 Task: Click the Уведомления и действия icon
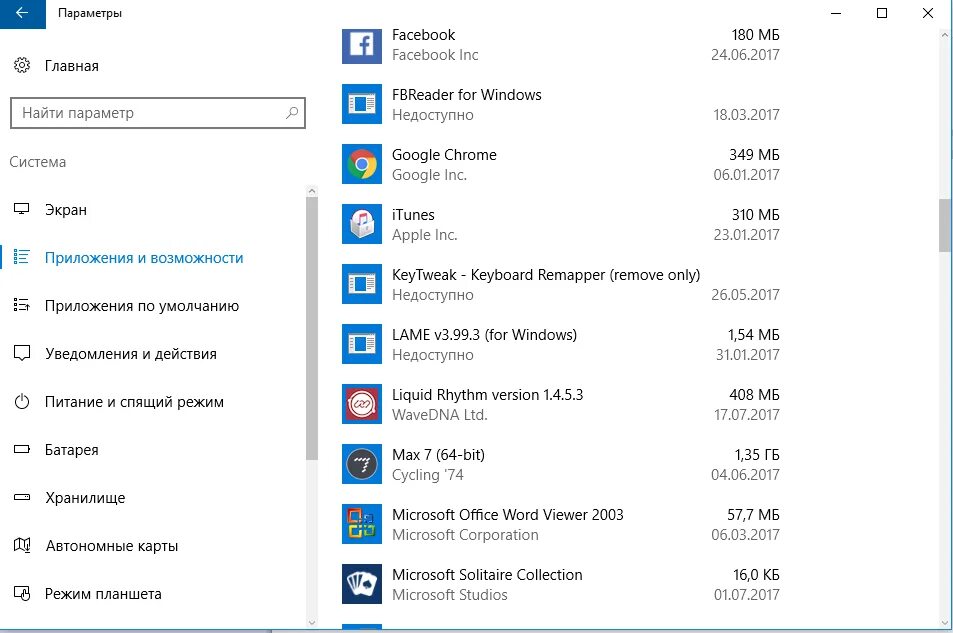[22, 353]
